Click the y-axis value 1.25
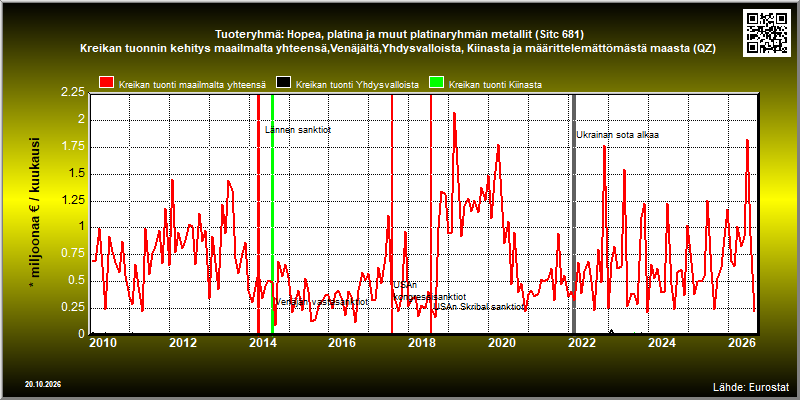 (72, 200)
